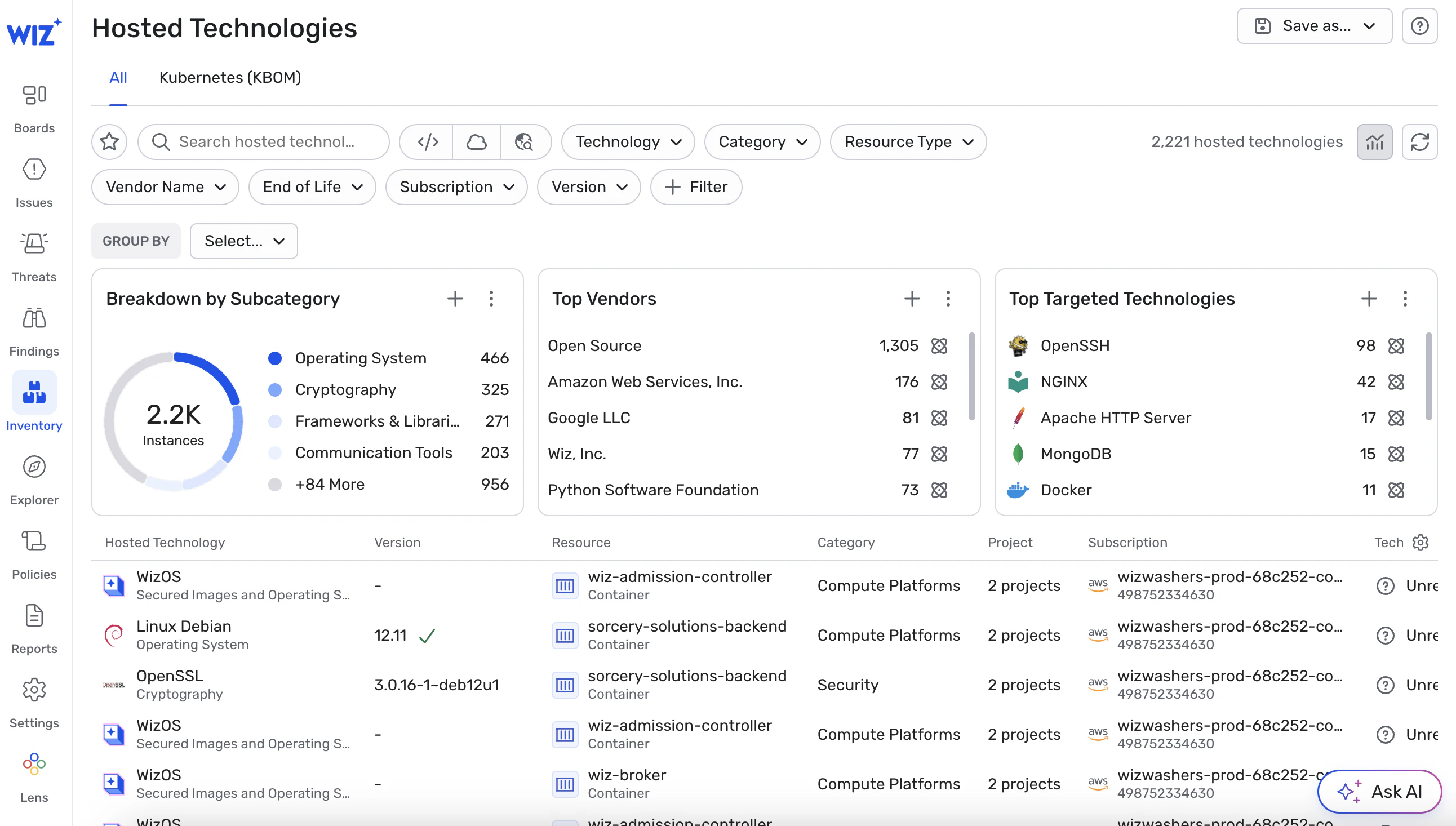Viewport: 1456px width, 826px height.
Task: Click the refresh icon
Action: 1419,142
